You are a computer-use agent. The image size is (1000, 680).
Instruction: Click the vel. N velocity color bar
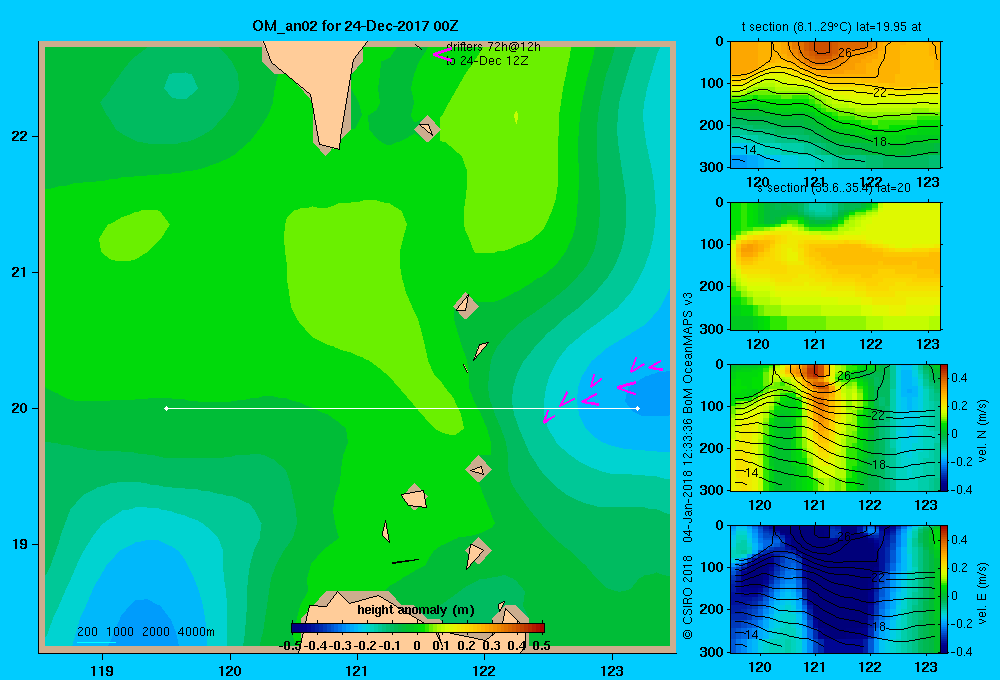point(944,427)
